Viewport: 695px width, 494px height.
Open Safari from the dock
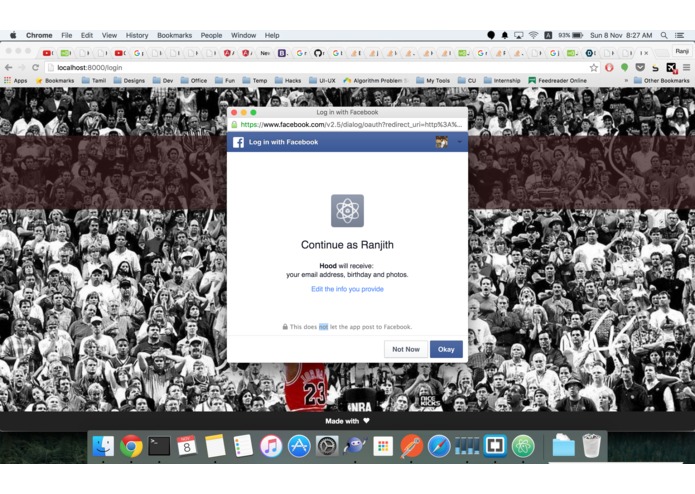coord(439,446)
